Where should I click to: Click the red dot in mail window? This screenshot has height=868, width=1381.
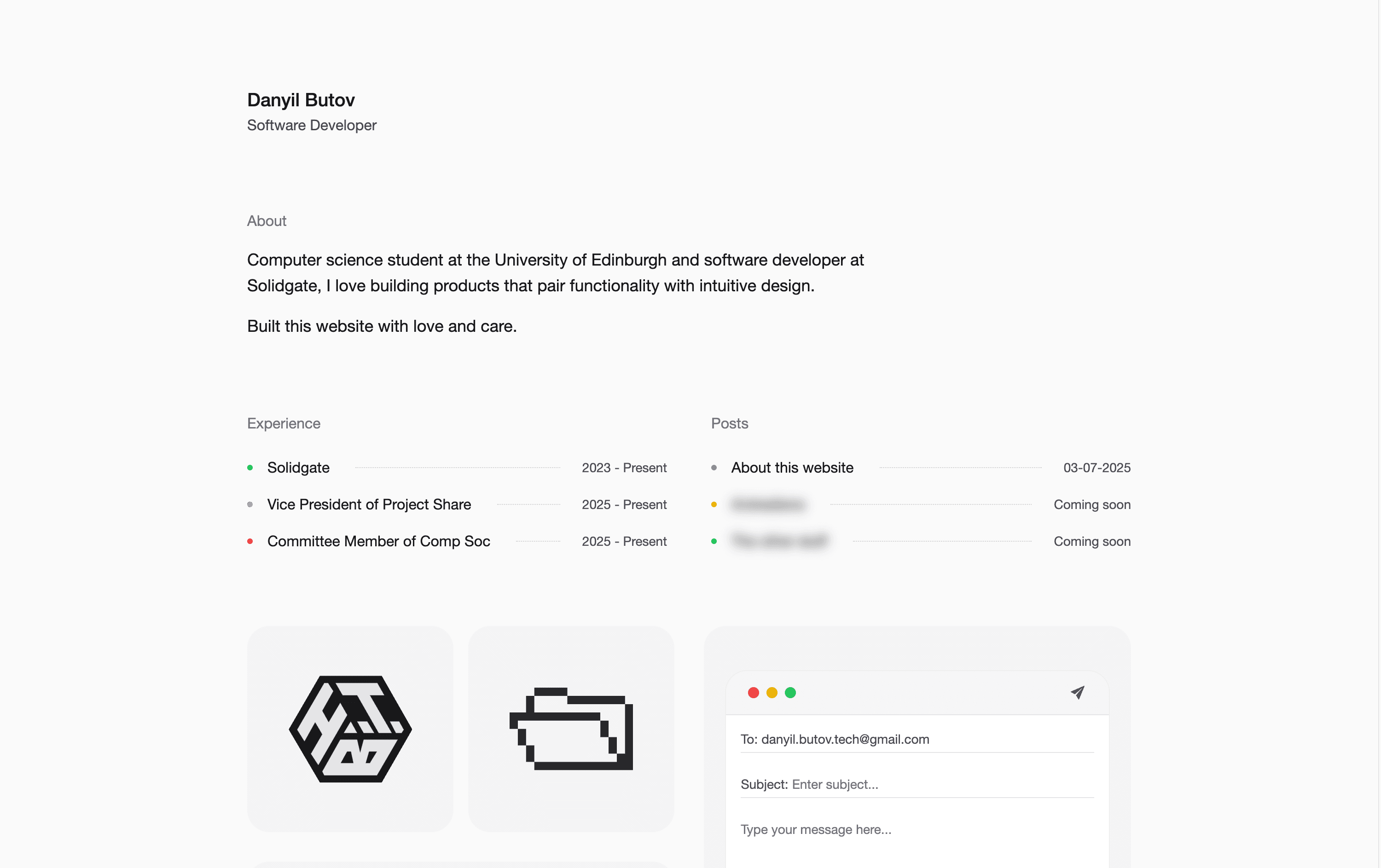[754, 693]
